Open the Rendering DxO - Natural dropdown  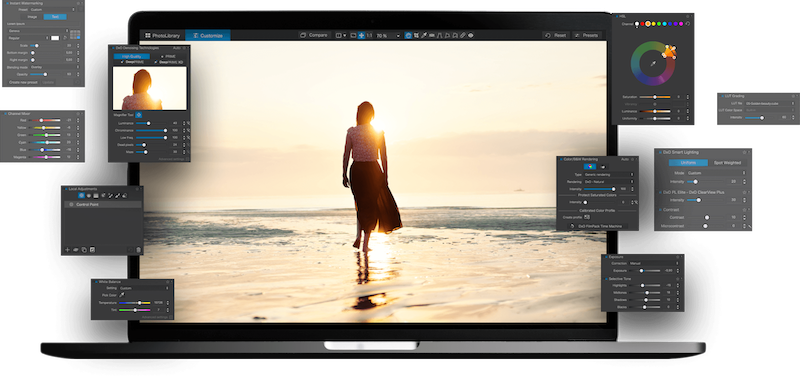click(609, 182)
